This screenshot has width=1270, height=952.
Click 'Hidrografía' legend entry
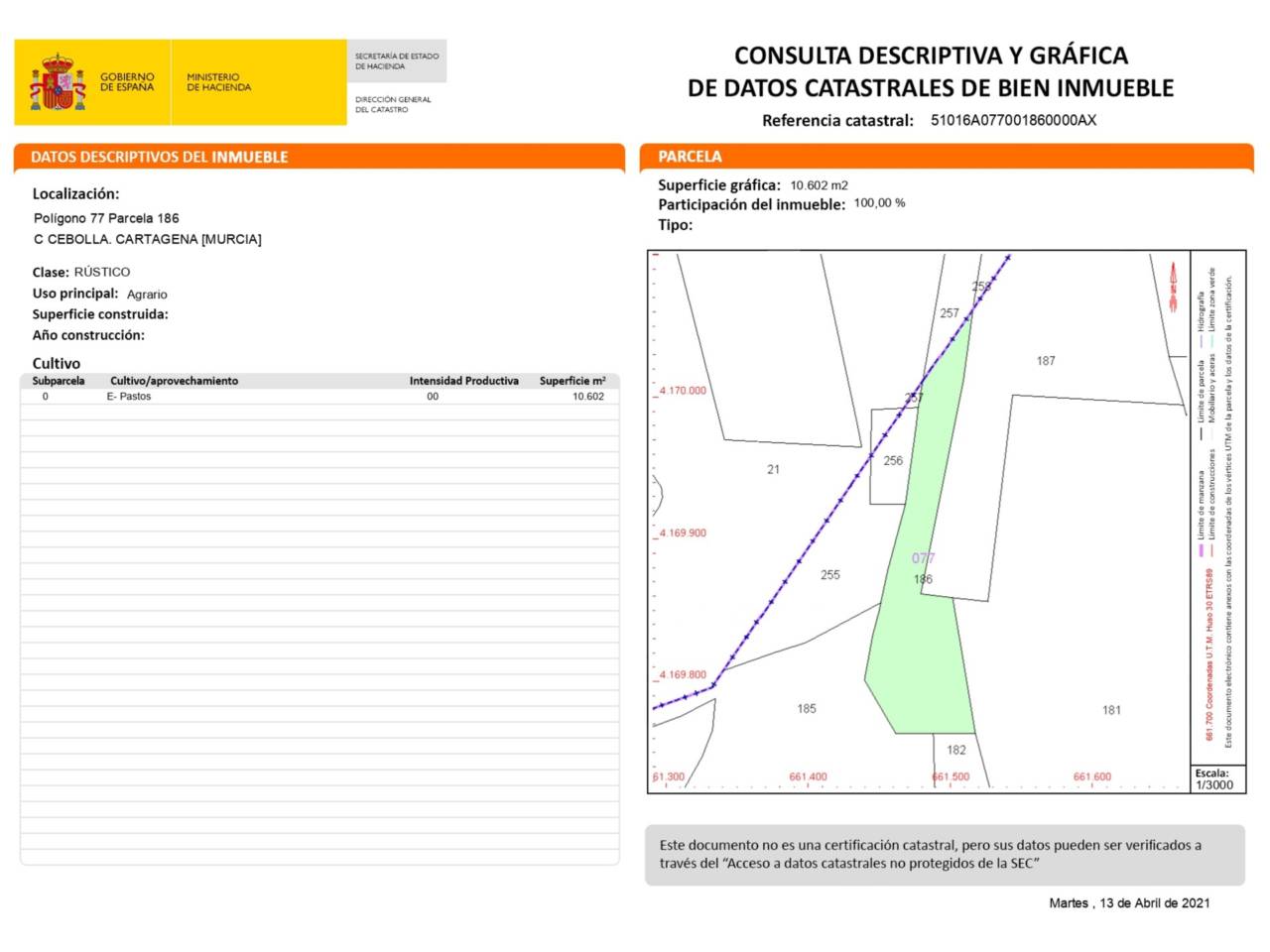pyautogui.click(x=1201, y=310)
